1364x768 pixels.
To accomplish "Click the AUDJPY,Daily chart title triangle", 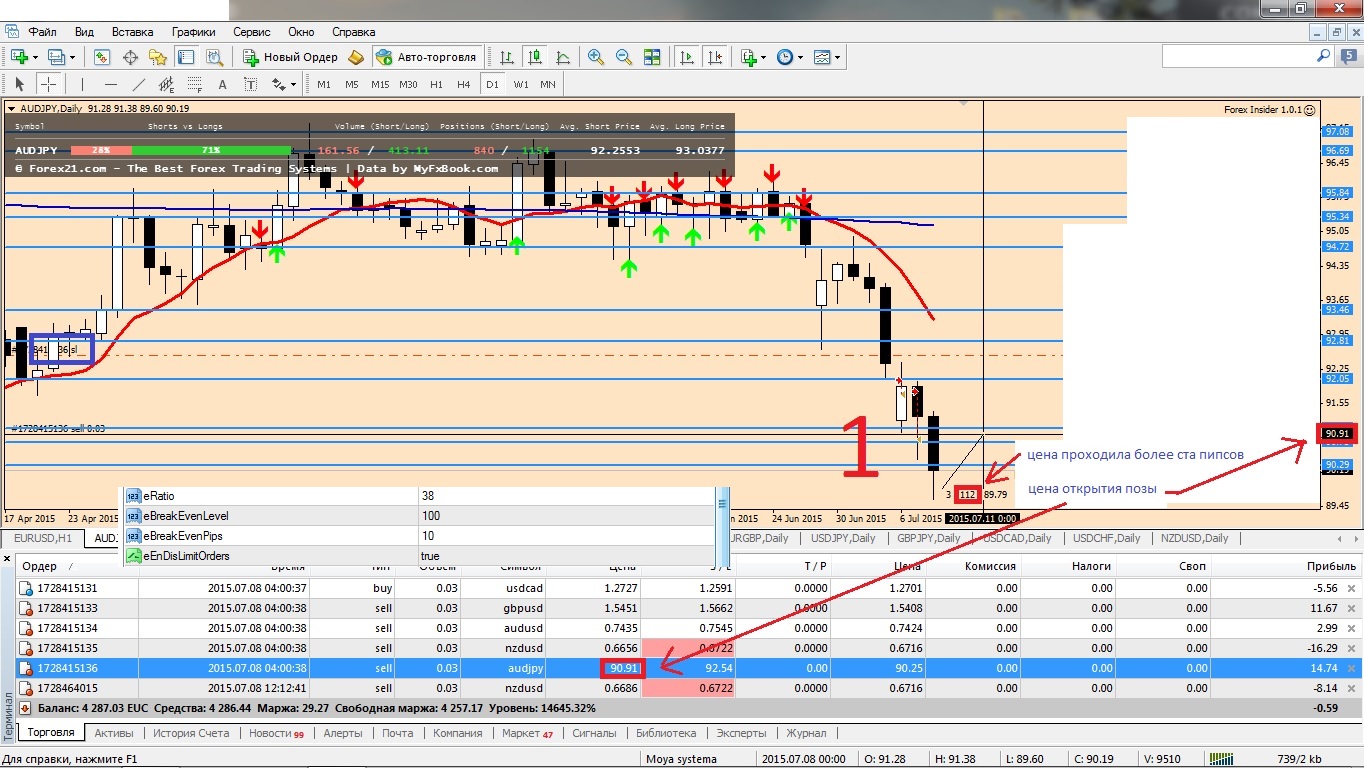I will coord(11,108).
